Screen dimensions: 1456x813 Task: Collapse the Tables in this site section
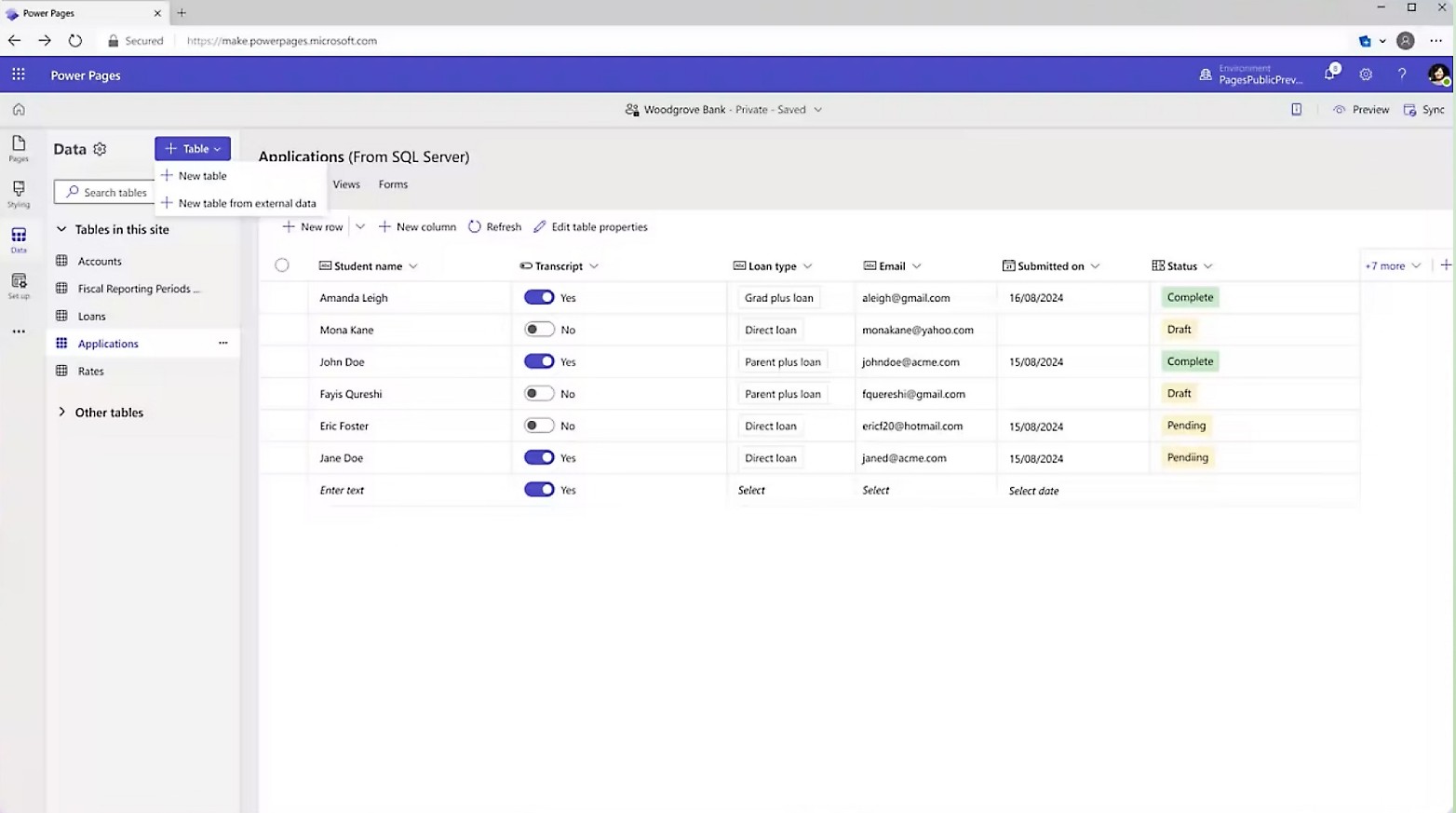click(61, 229)
